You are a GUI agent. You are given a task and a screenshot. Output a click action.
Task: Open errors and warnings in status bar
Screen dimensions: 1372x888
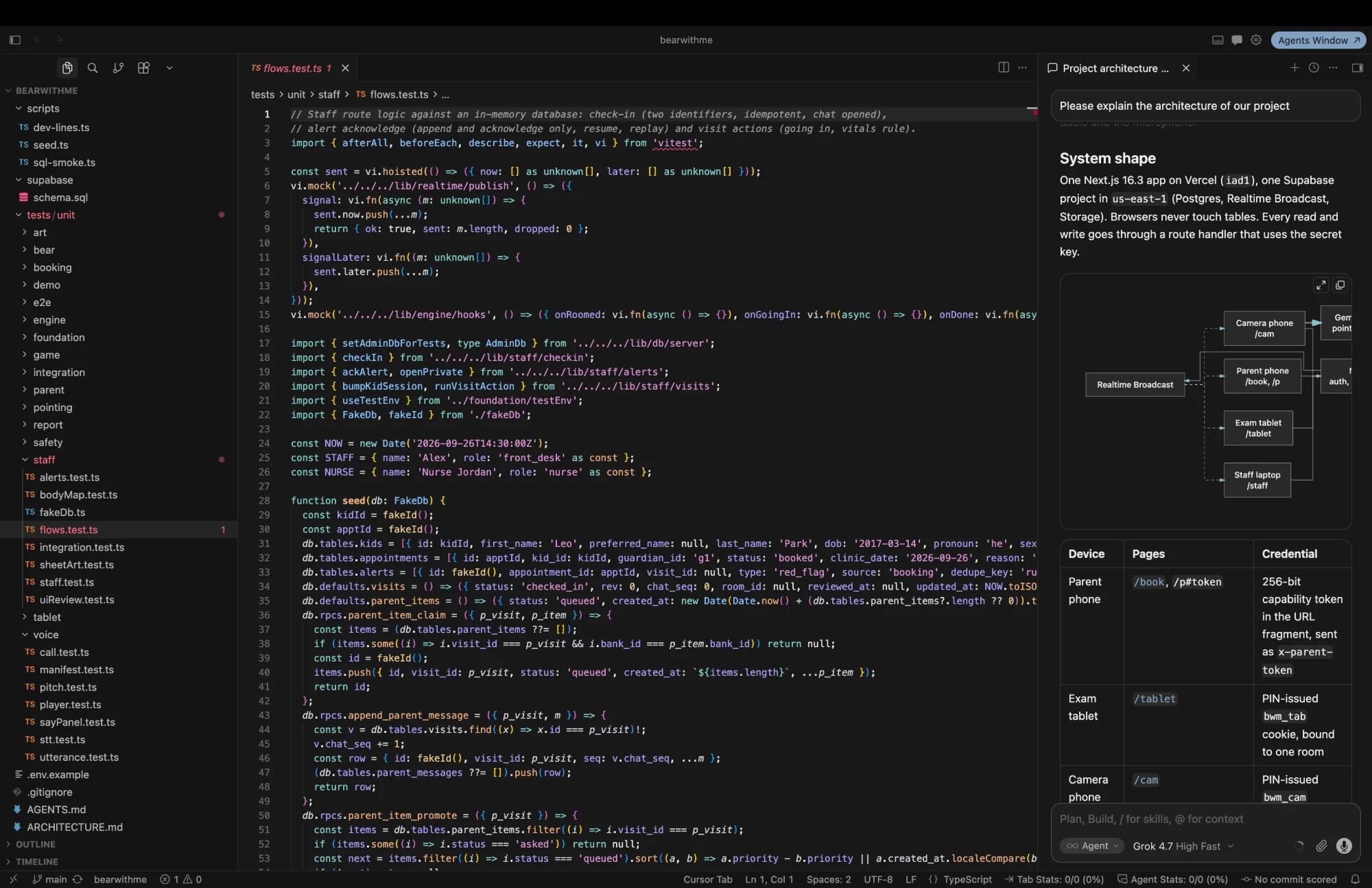[181, 879]
